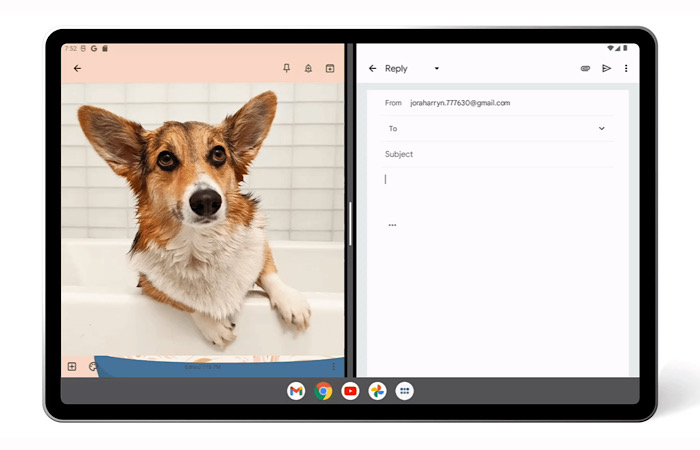Tap the add-item plus box in Keep
The image size is (700, 450).
pos(72,367)
